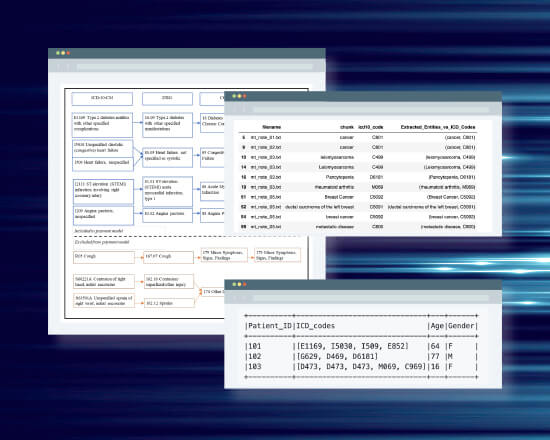Close the flowchart window using its red dot
The height and width of the screenshot is (440, 550).
(x=68, y=53)
